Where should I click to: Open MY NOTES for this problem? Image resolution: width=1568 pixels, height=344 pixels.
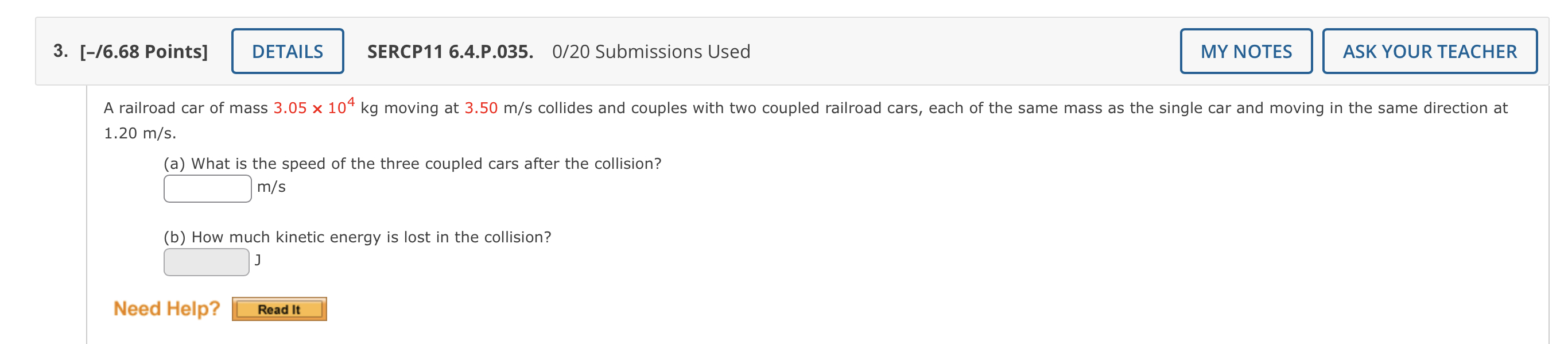coord(1245,52)
